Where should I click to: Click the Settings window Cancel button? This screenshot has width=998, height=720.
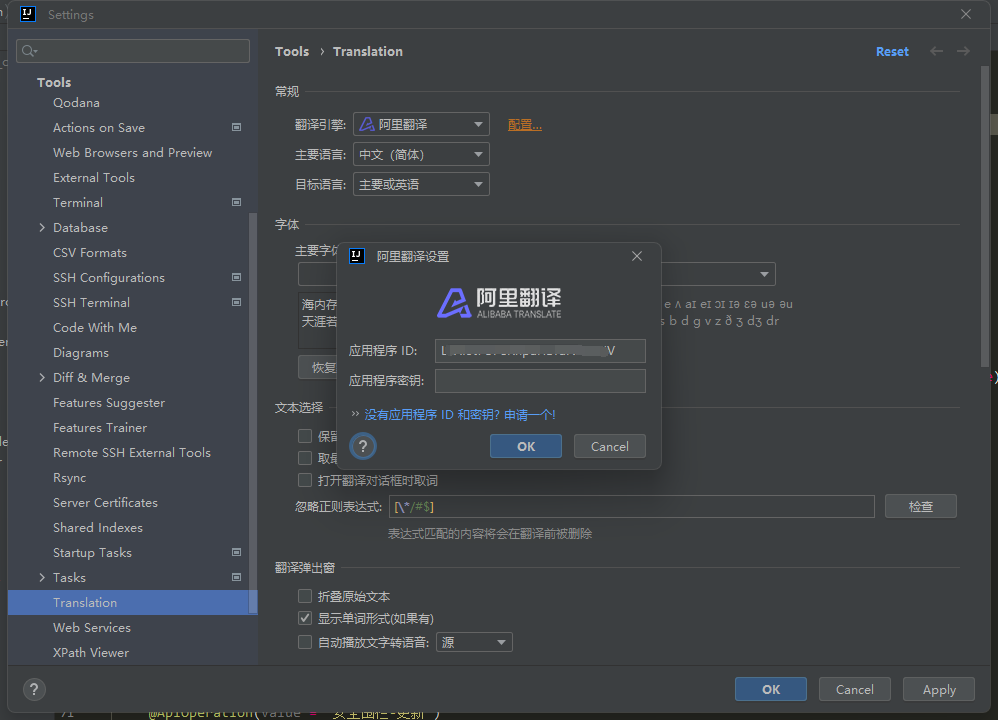pyautogui.click(x=855, y=689)
